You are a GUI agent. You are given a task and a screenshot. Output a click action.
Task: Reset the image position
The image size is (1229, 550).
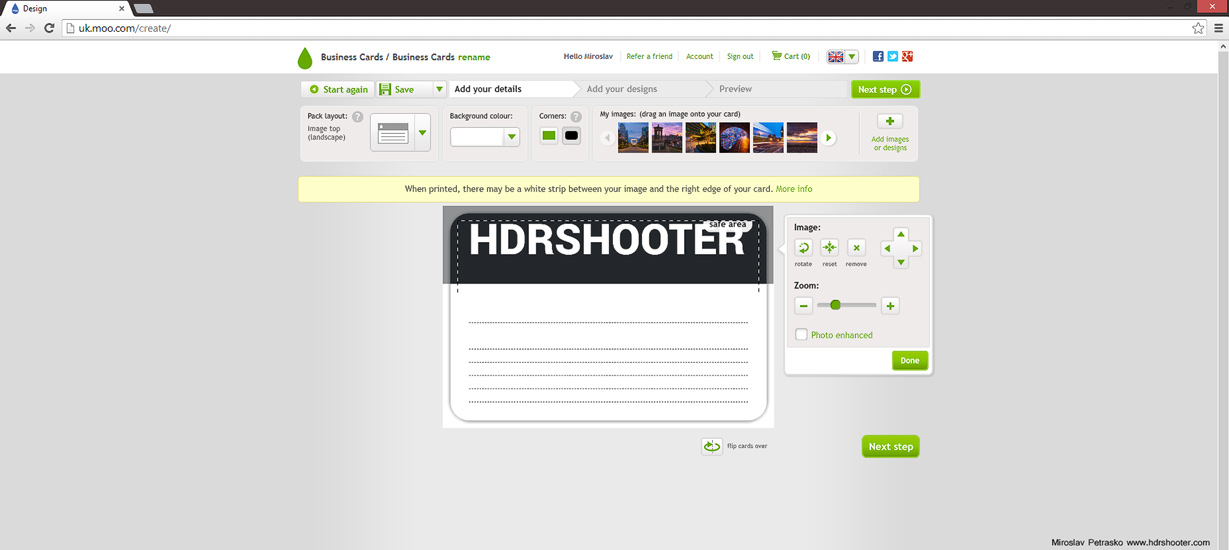[x=830, y=248]
